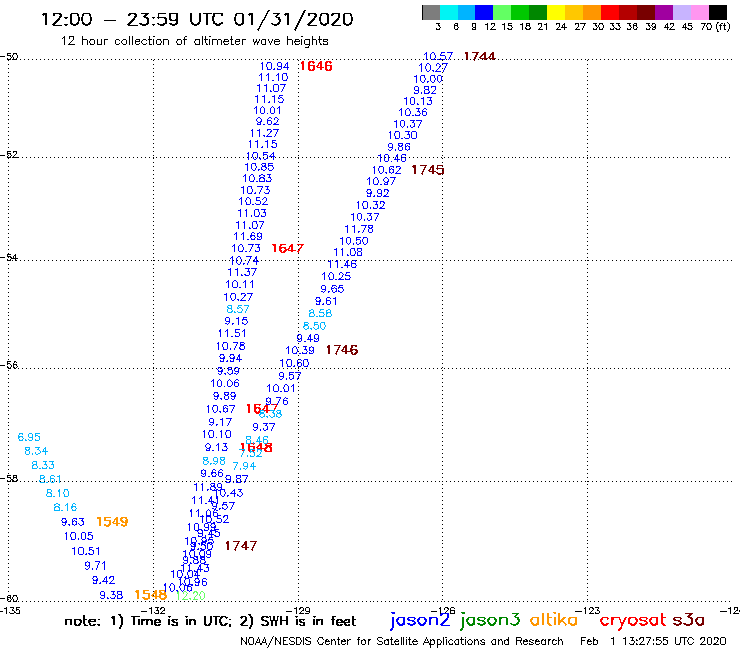Click the lavender swatch in the color scale

click(x=681, y=12)
